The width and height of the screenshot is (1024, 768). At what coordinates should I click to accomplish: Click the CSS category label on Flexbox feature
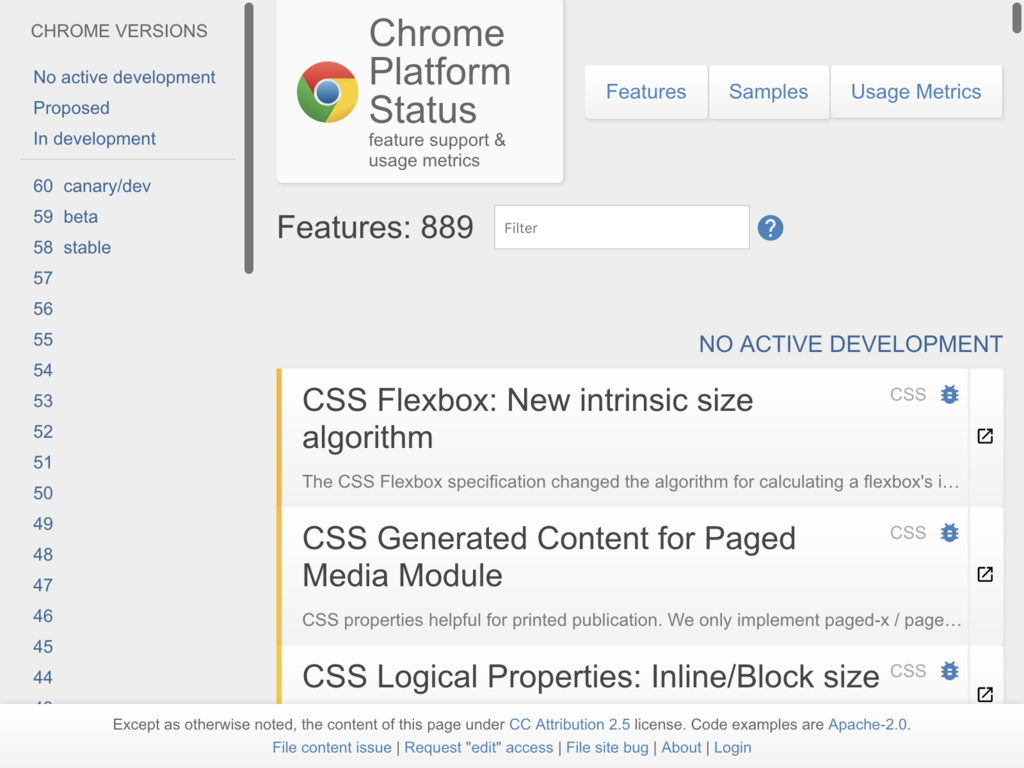(908, 394)
